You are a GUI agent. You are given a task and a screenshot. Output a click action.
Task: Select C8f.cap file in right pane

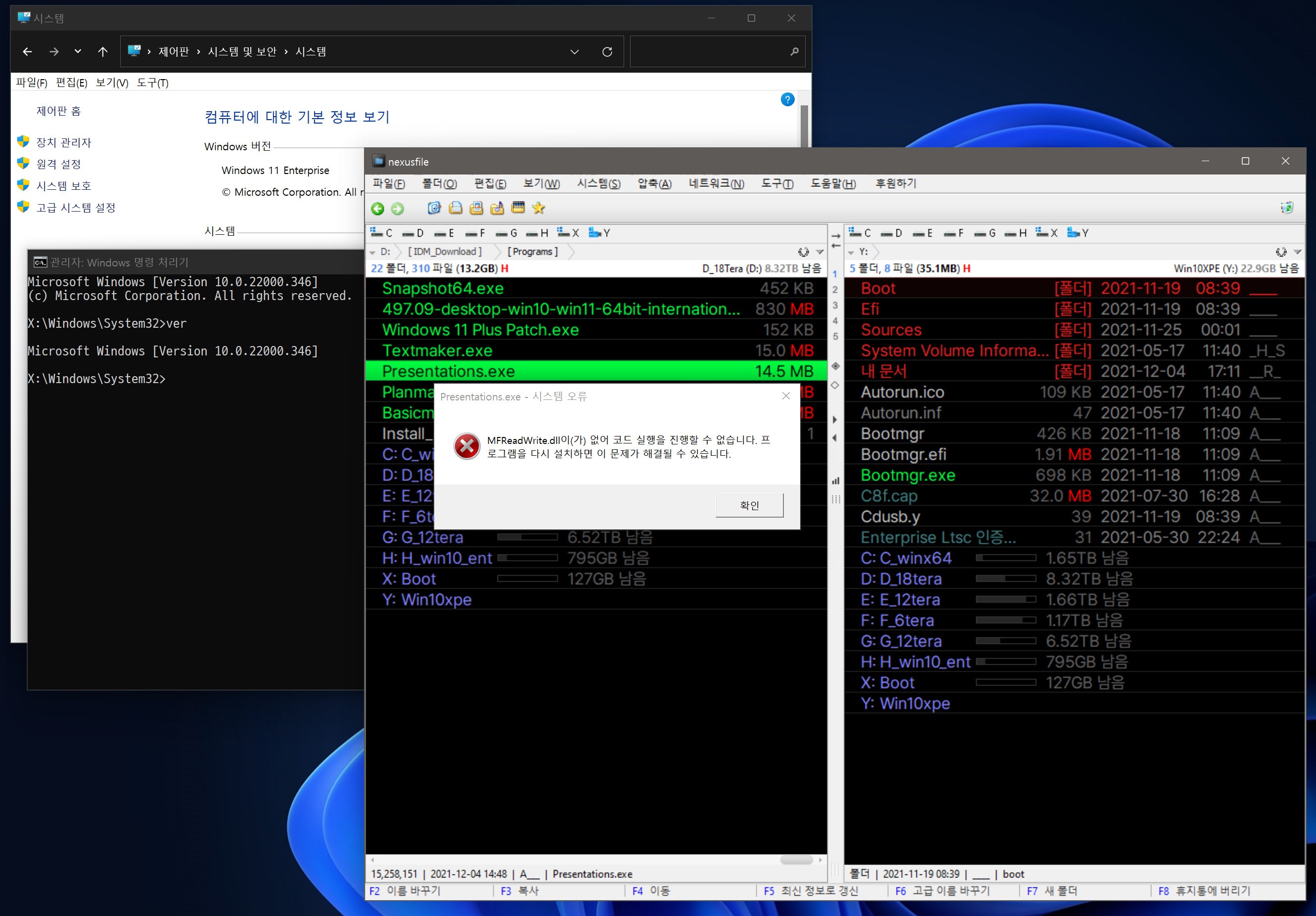tap(1074, 496)
